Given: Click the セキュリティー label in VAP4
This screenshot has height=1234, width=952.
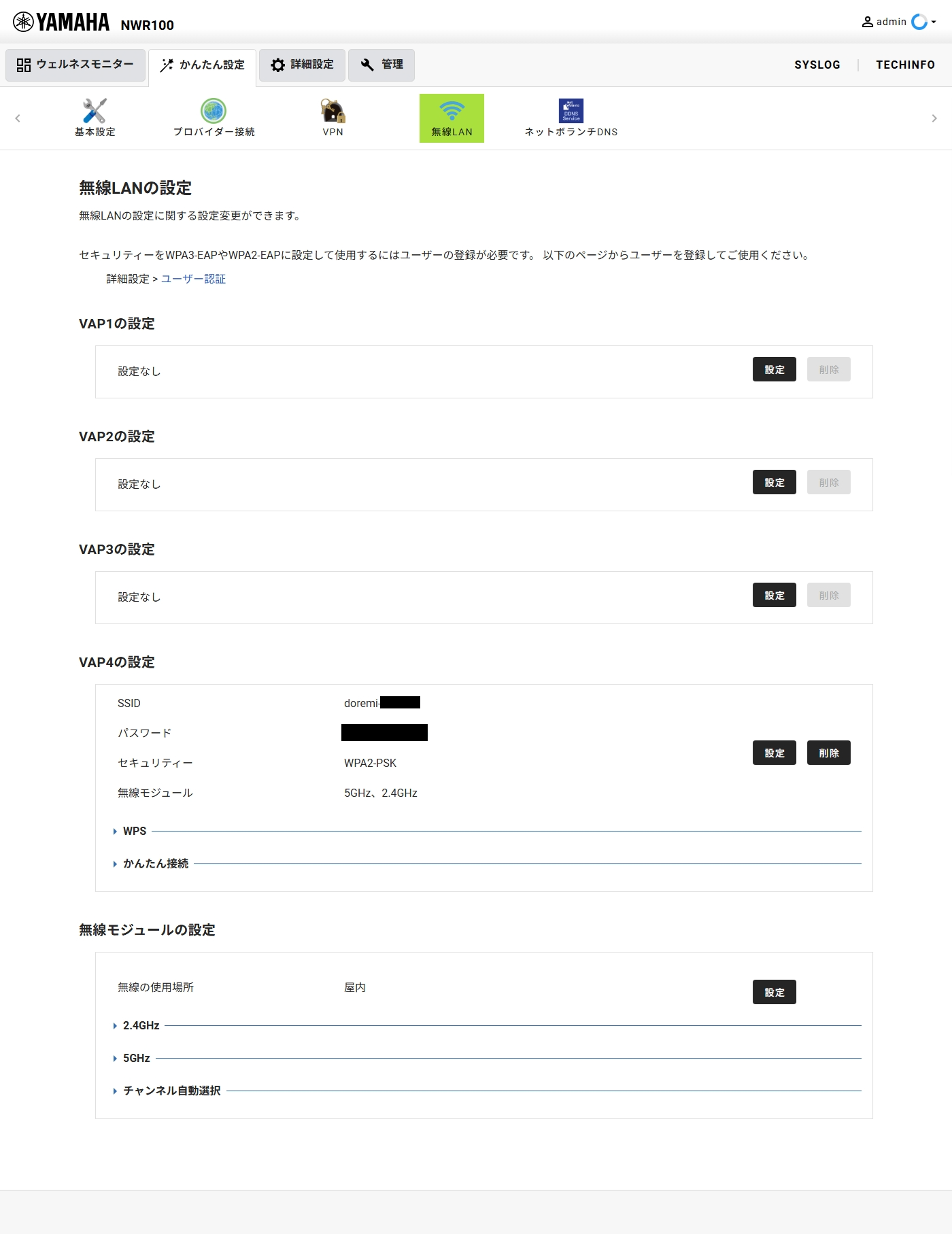Looking at the screenshot, I should click(155, 763).
